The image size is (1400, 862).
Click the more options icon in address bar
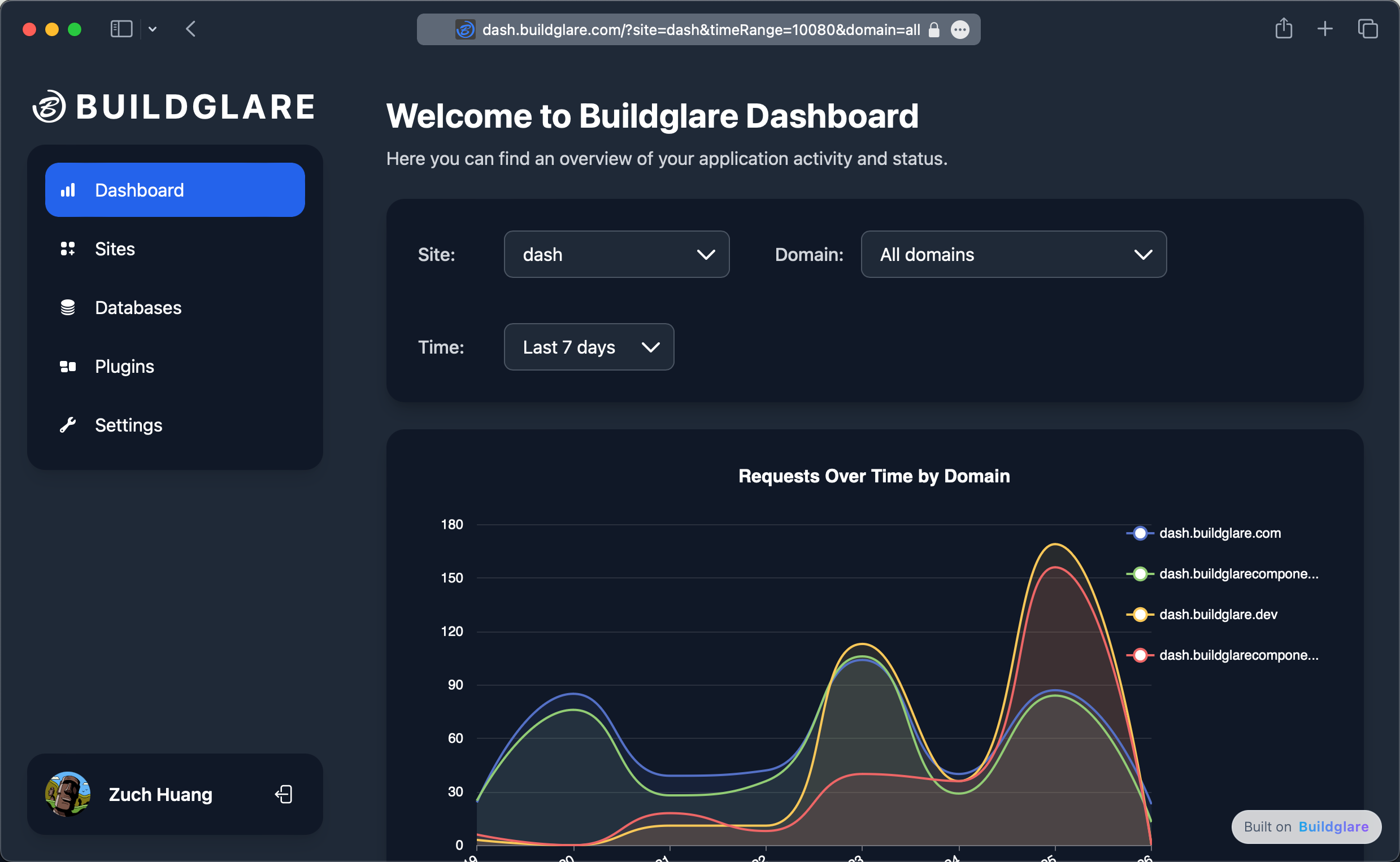click(x=960, y=29)
